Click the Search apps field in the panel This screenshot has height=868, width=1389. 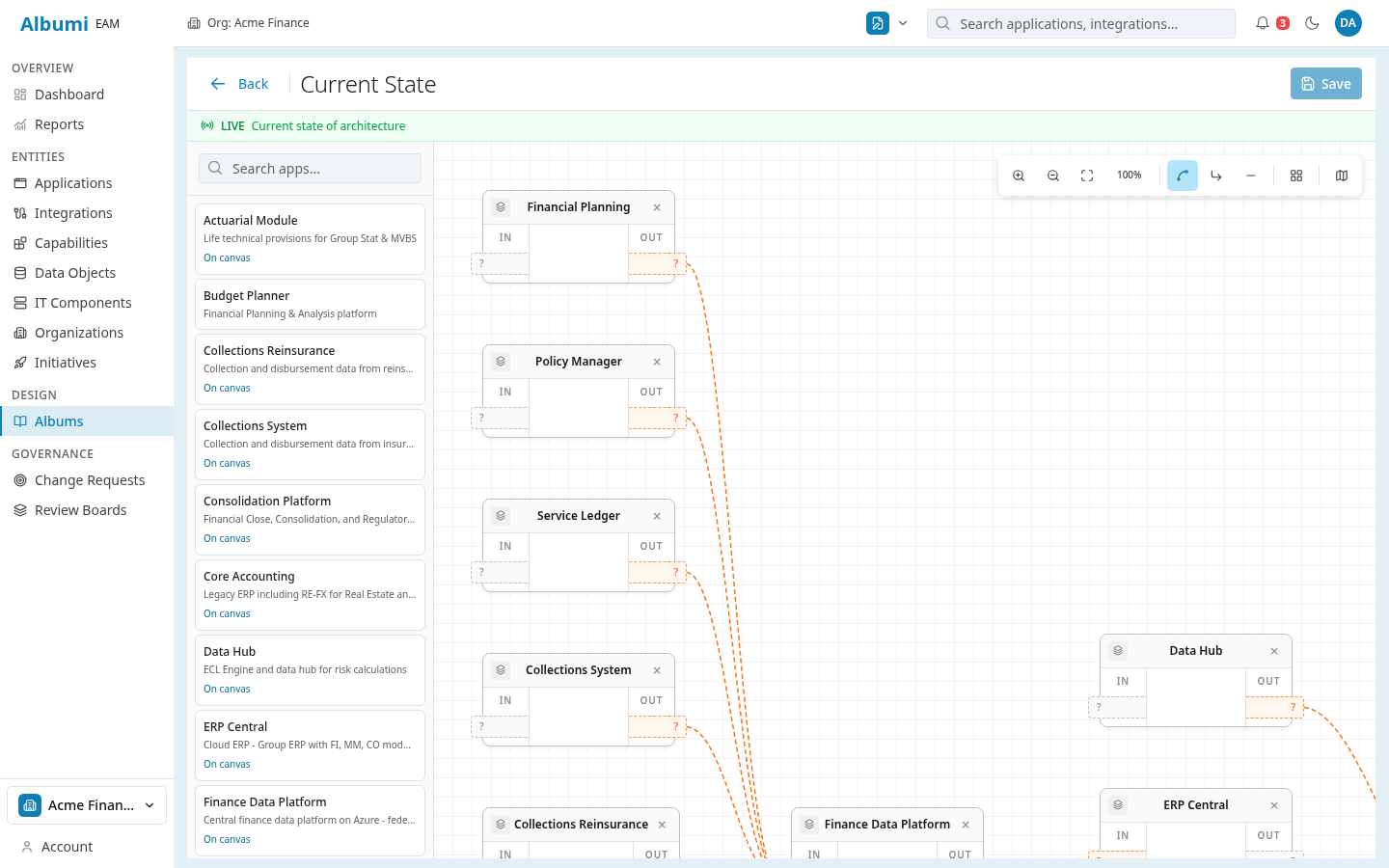pos(309,168)
